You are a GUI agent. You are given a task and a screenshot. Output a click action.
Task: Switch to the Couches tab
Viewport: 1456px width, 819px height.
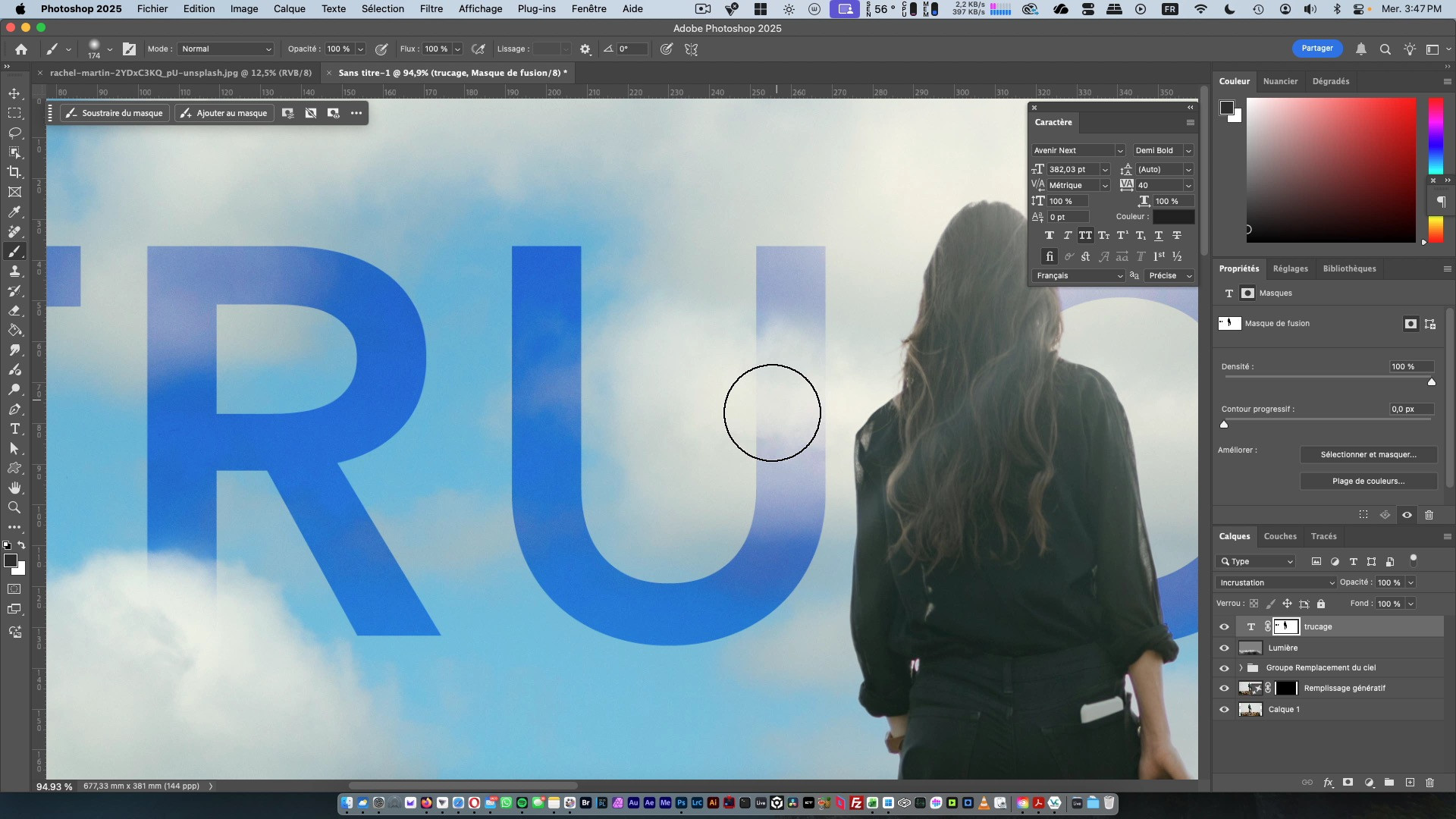point(1280,536)
